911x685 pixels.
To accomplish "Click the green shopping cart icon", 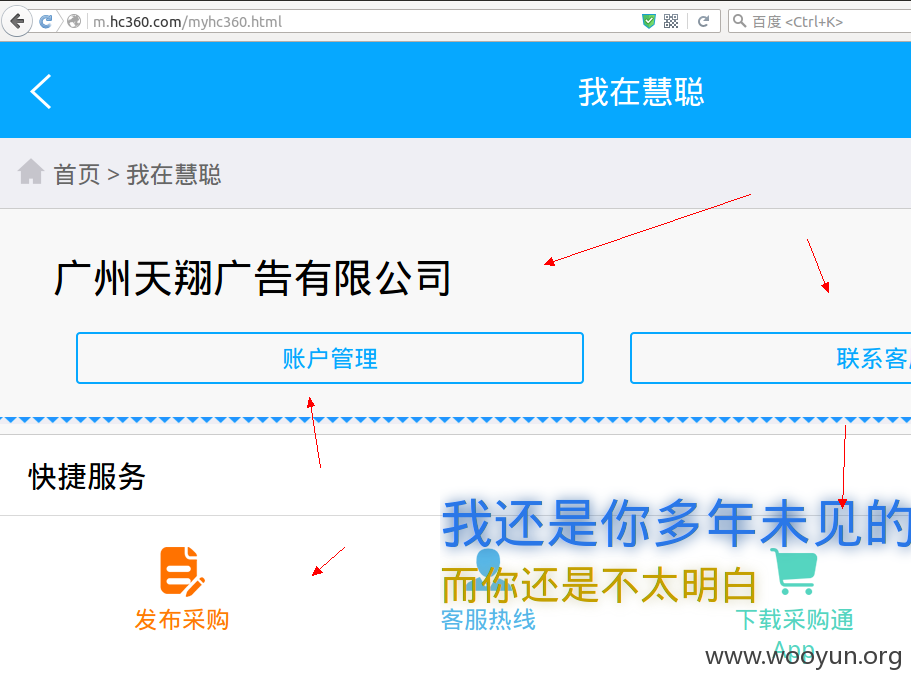I will [x=794, y=571].
